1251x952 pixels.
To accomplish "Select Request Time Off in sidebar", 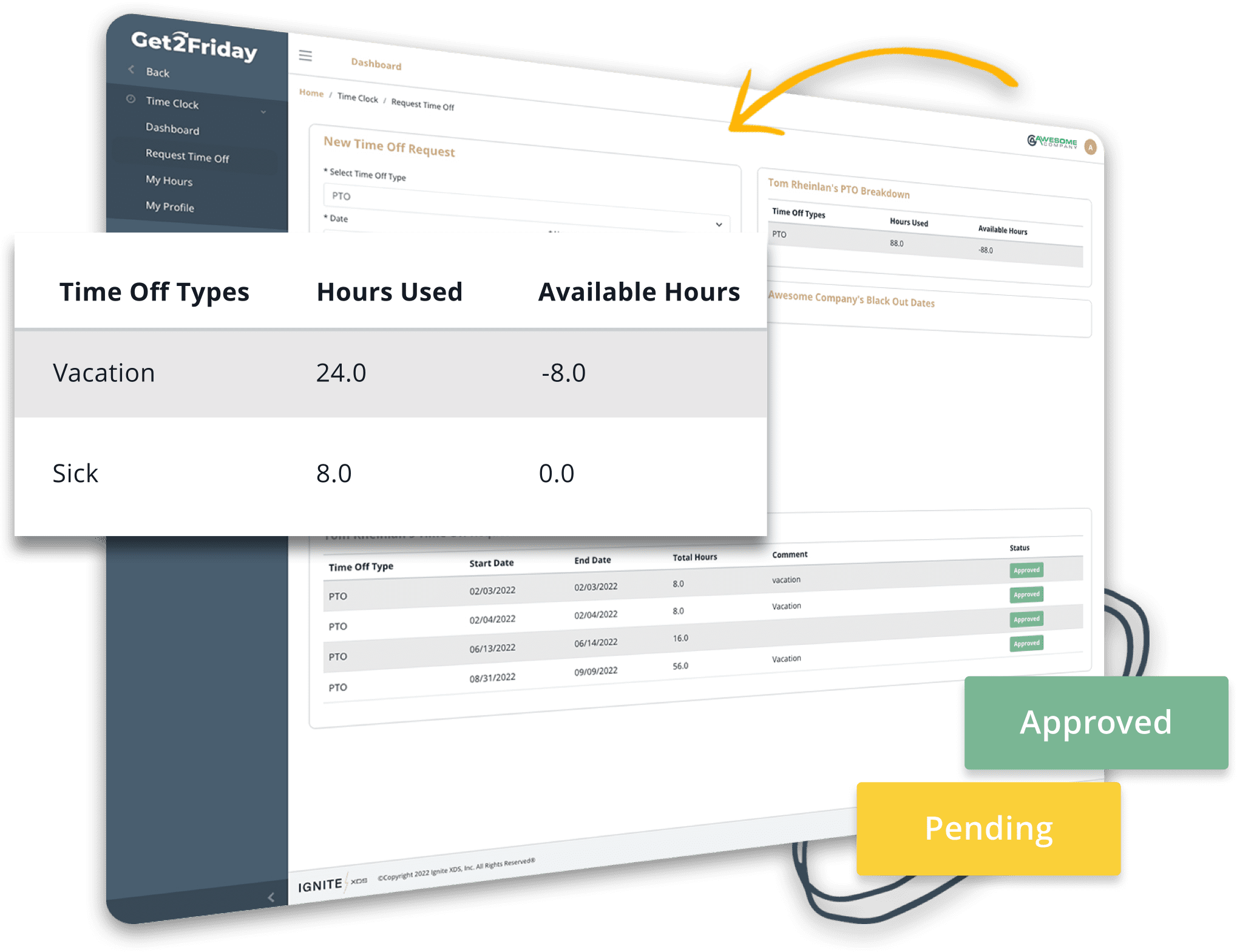I will (187, 156).
